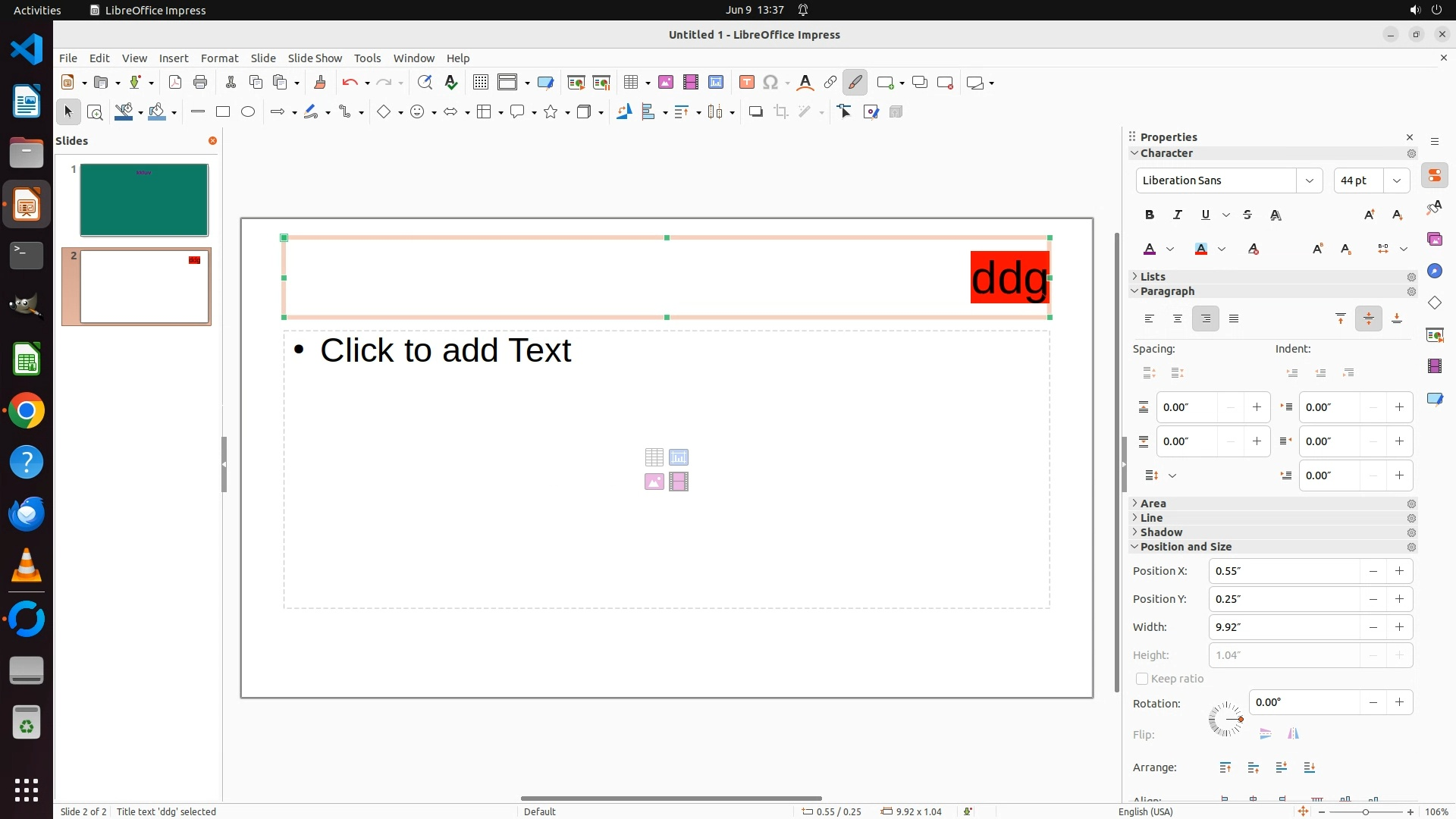Open the Crop Image tool
The height and width of the screenshot is (819, 1456).
click(781, 112)
